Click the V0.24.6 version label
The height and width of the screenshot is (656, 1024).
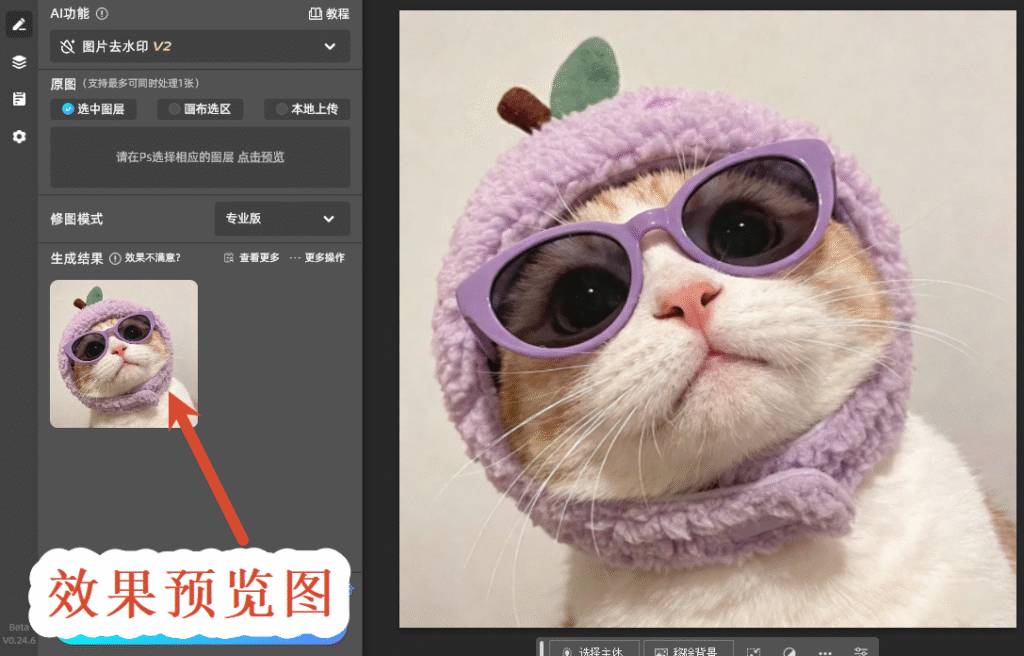point(19,640)
